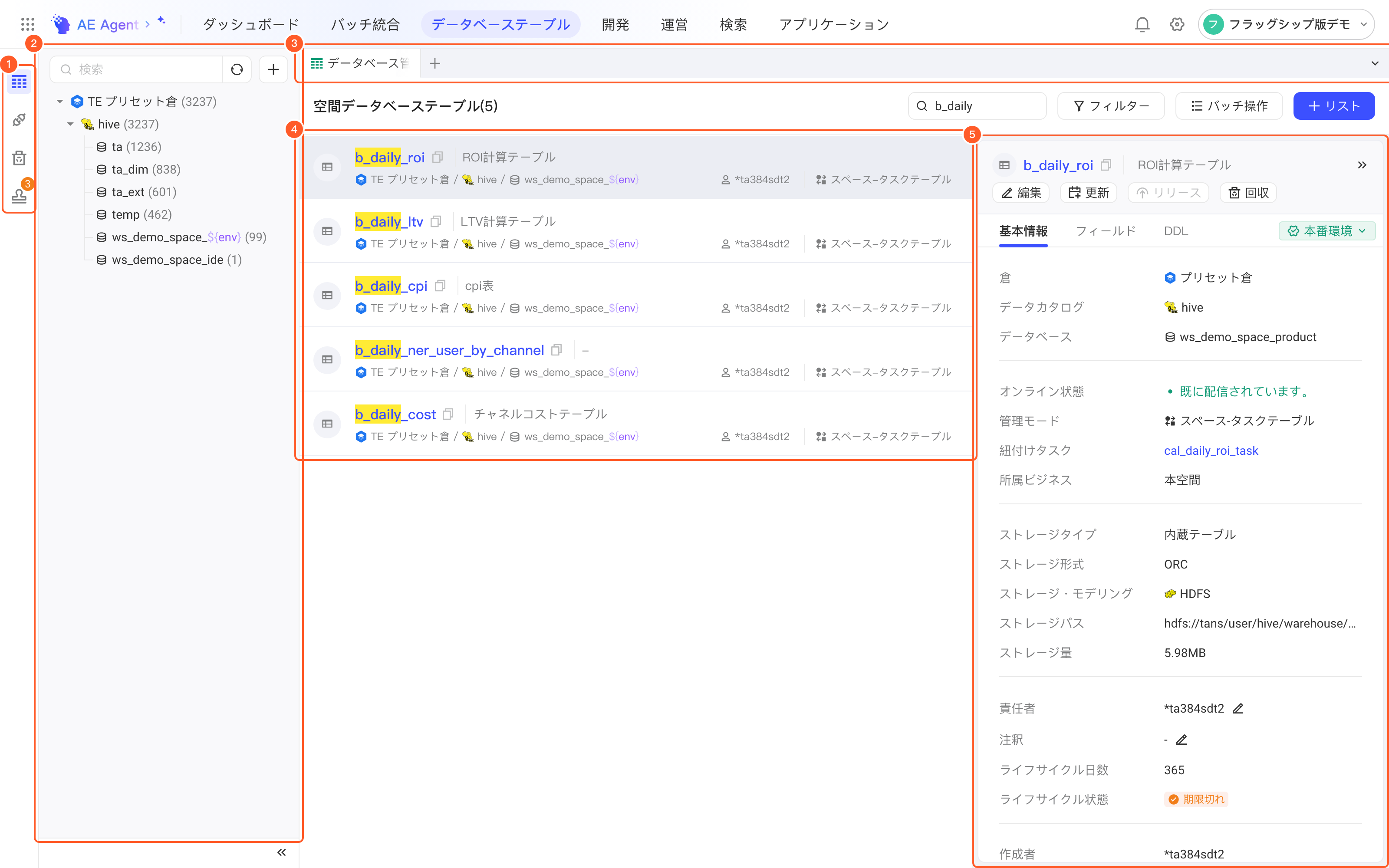Copy b_daily_roi name in detail panel
Viewport: 1389px width, 868px height.
pyautogui.click(x=1106, y=165)
